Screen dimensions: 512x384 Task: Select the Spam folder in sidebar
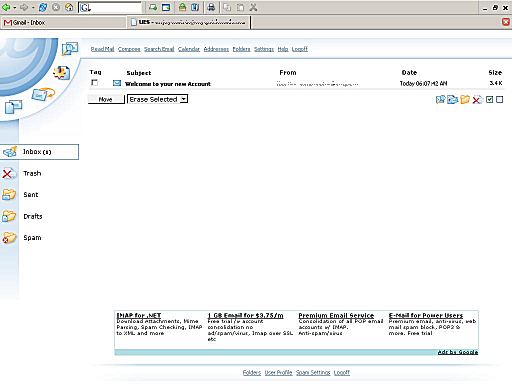(x=32, y=238)
